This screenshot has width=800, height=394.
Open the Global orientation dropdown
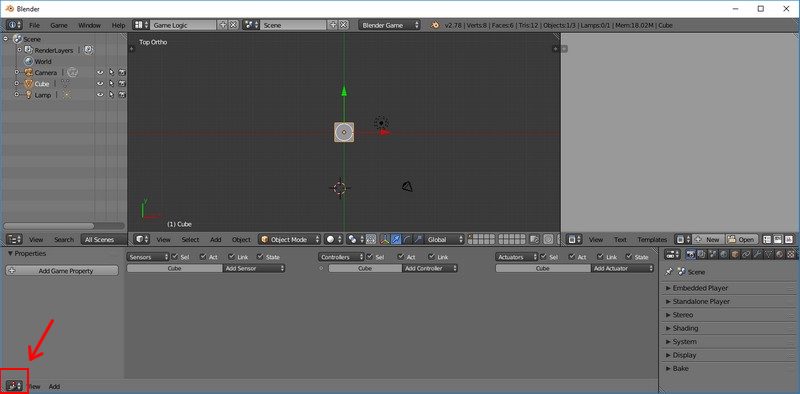[444, 239]
